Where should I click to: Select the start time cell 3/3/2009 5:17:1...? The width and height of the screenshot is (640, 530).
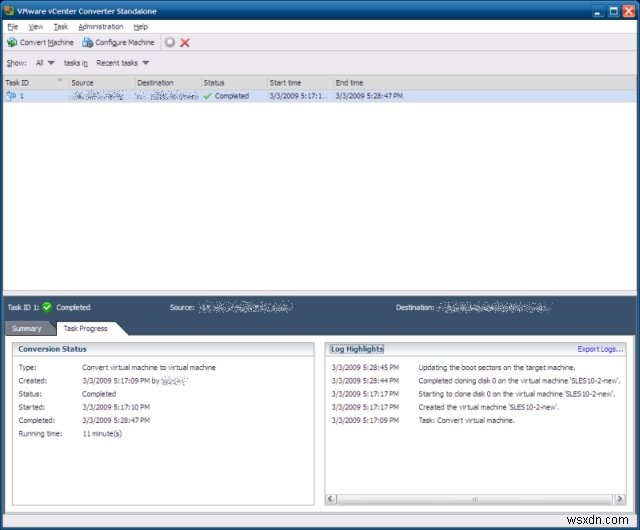click(298, 96)
